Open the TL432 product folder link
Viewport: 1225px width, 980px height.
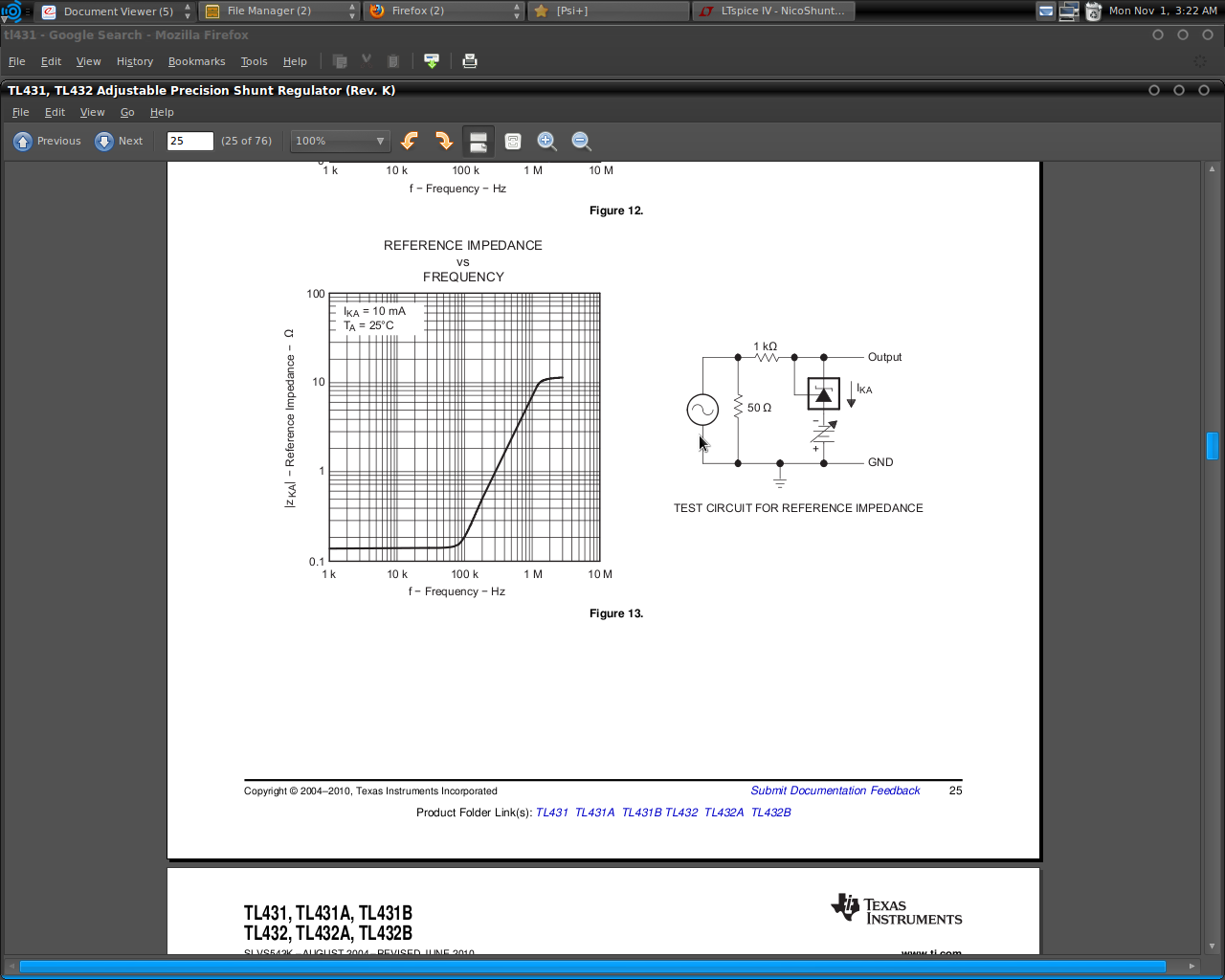click(681, 813)
